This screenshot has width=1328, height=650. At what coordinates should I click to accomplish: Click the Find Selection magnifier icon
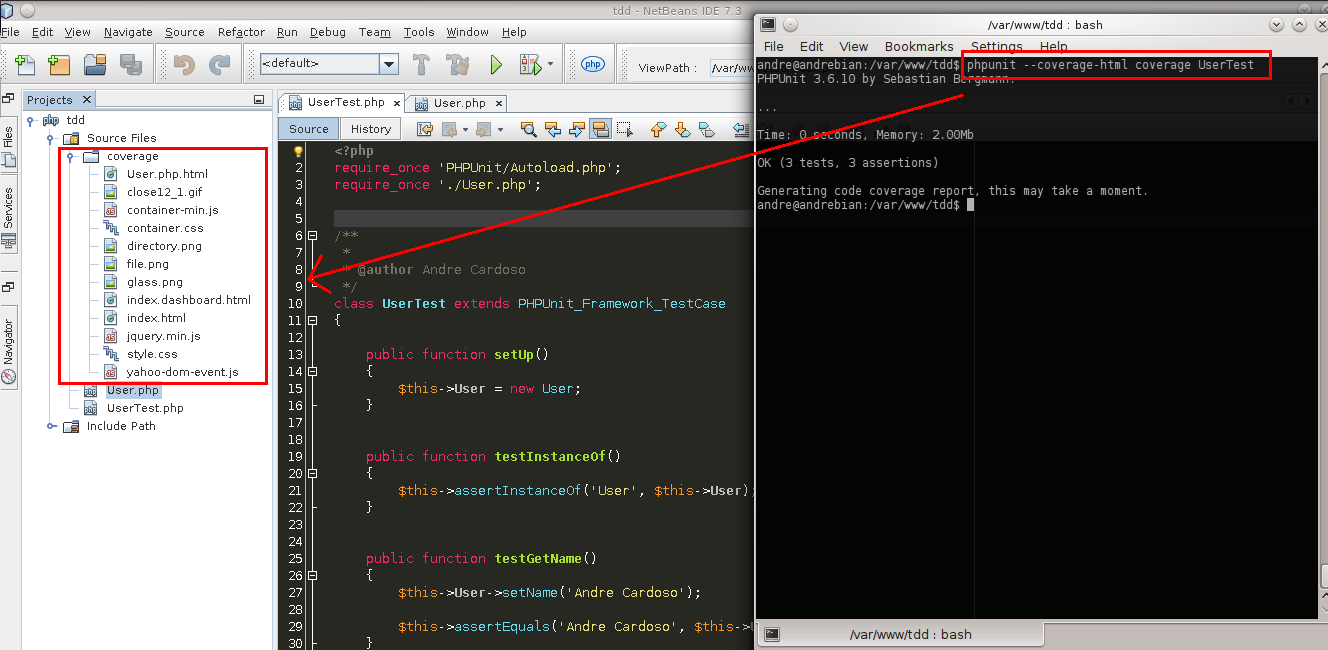(x=529, y=129)
